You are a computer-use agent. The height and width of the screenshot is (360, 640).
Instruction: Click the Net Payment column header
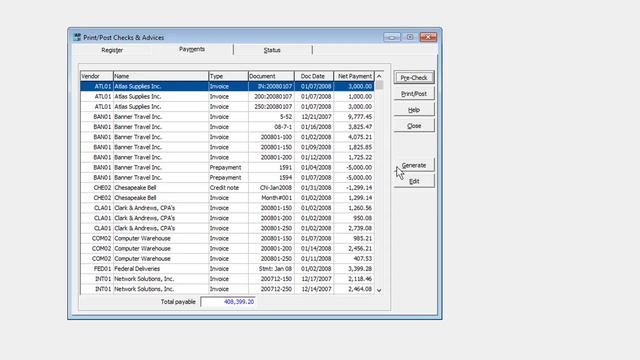354,76
